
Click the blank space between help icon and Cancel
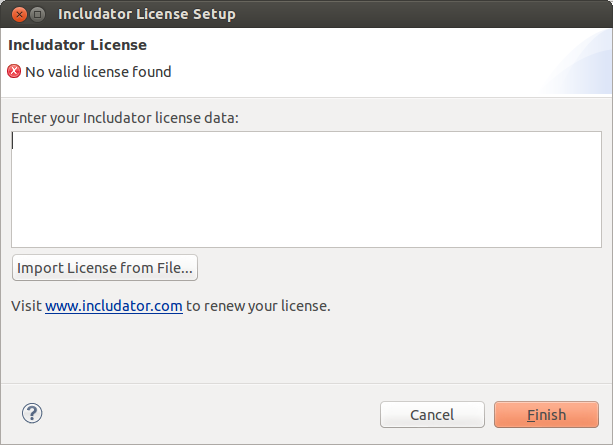tap(211, 414)
